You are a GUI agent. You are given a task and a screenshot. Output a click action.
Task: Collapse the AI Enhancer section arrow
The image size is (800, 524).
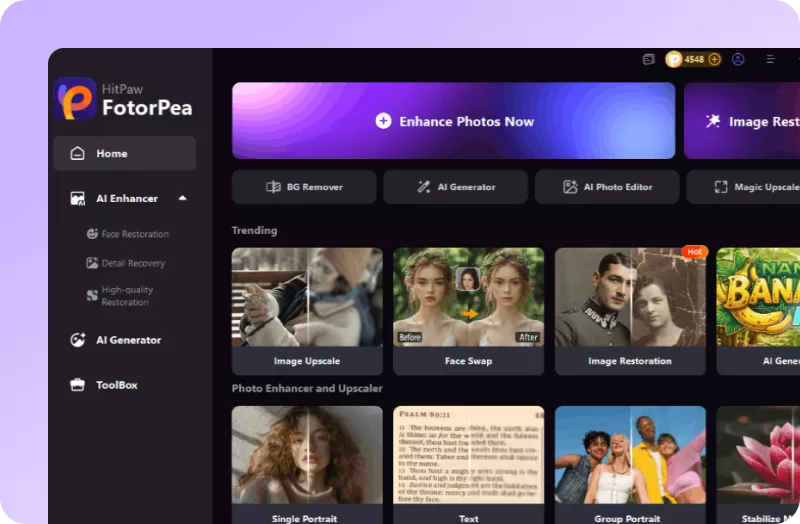click(182, 198)
